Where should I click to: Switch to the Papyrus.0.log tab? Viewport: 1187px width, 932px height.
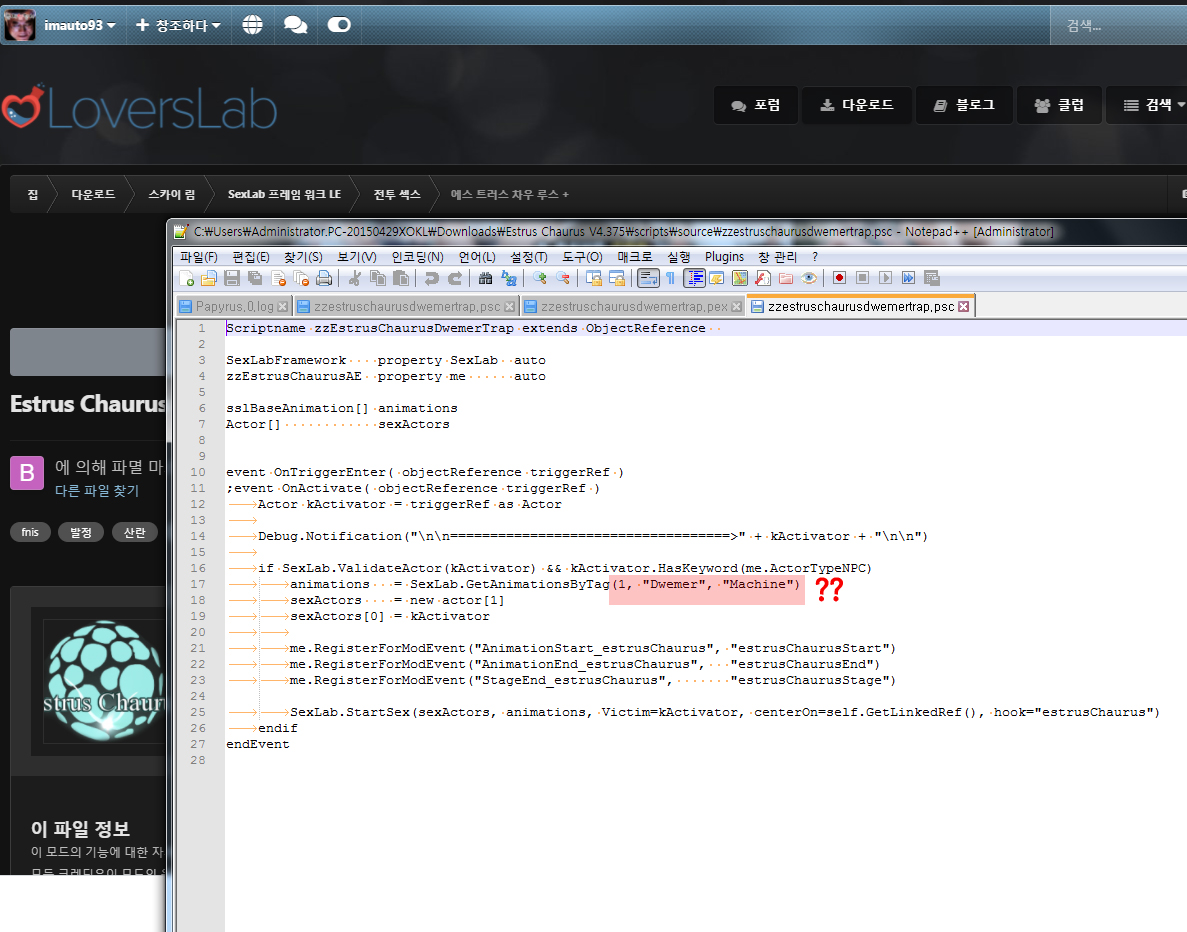pos(234,307)
